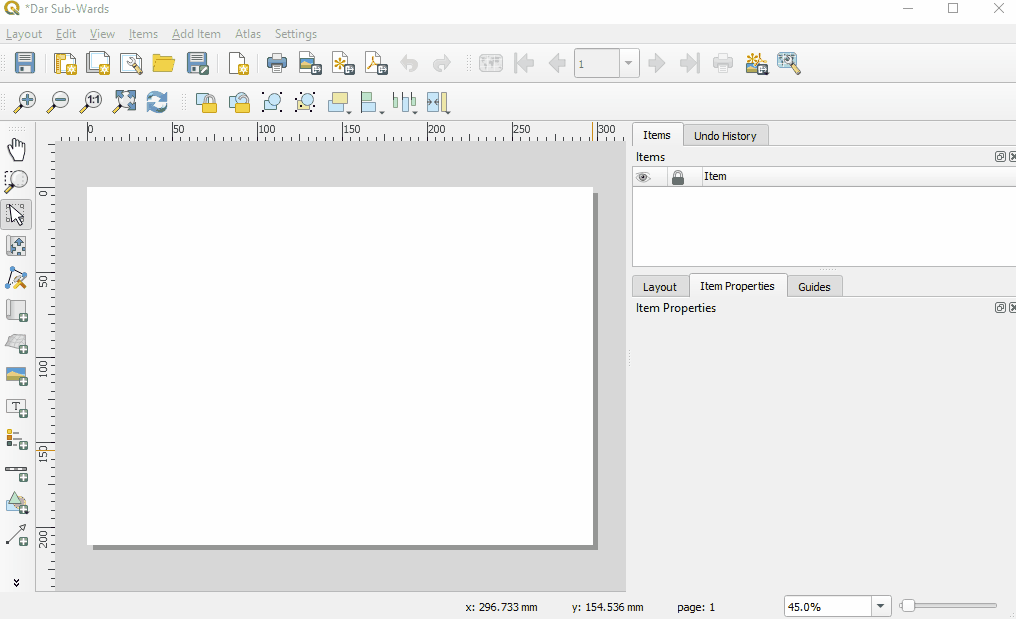Toggle the Select/Move Item tool
The width and height of the screenshot is (1016, 619).
pos(17,214)
